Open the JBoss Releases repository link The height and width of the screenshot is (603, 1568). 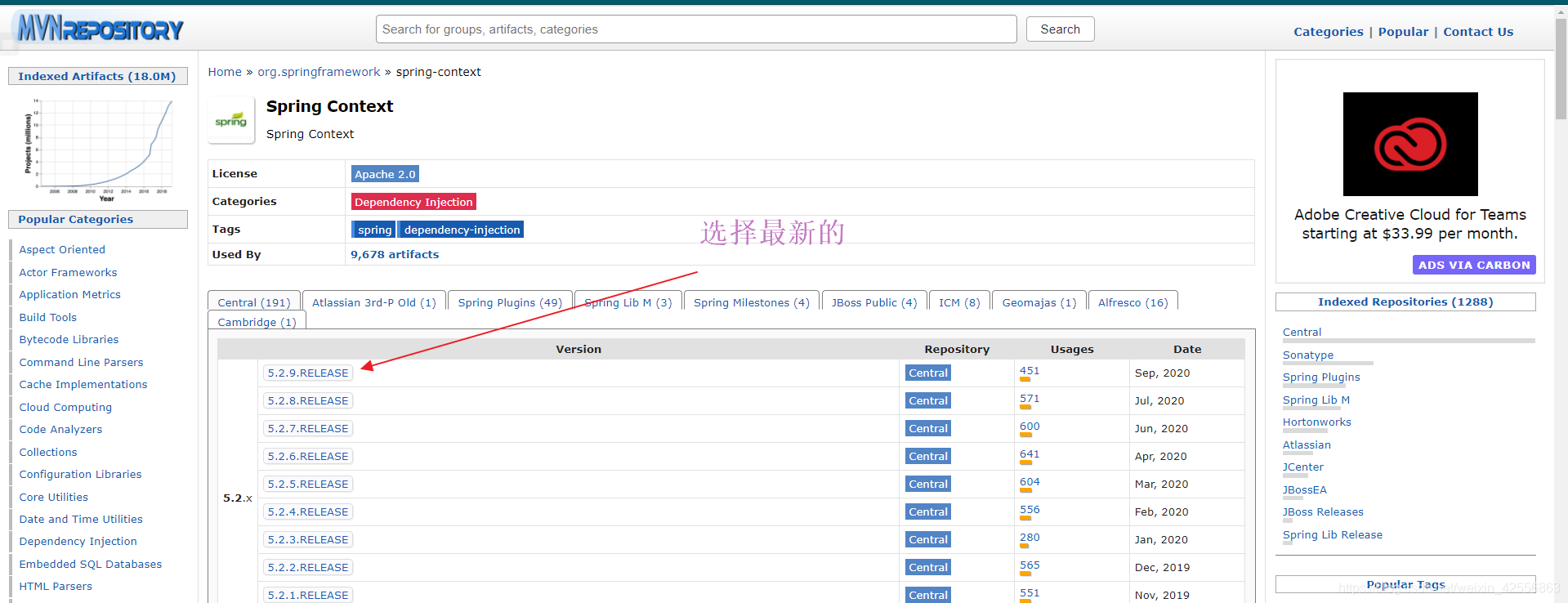coord(1323,512)
